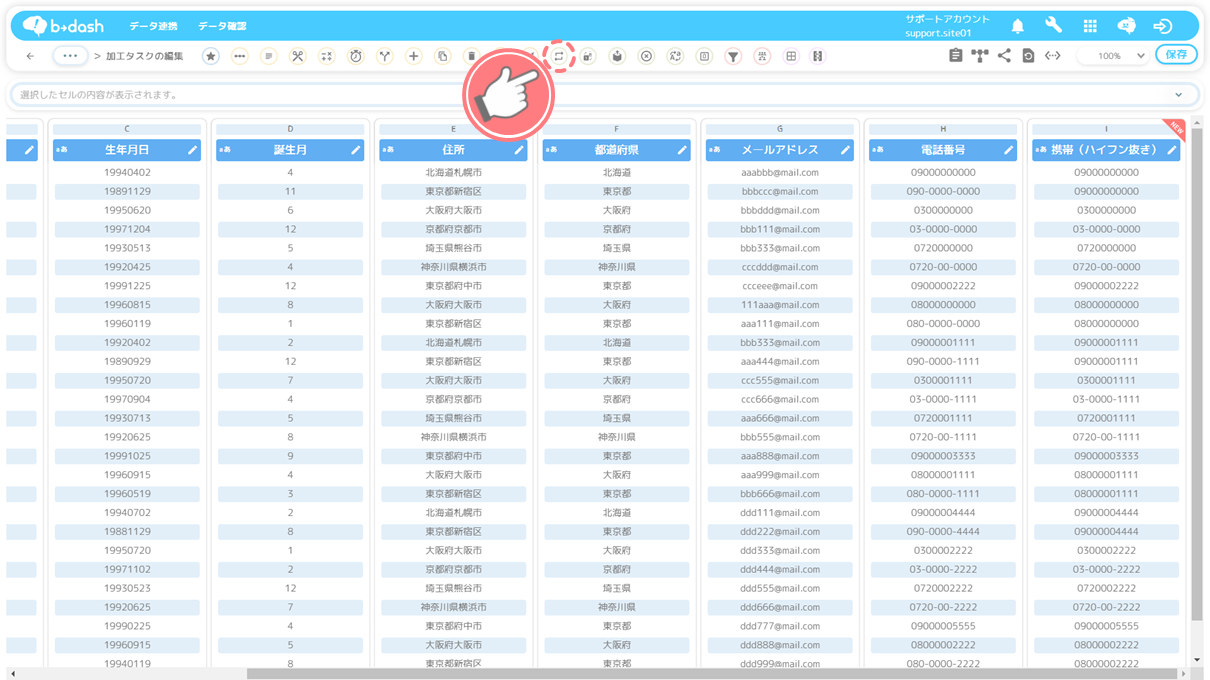
Task: Click the table grid toolbar icon
Action: (x=791, y=56)
